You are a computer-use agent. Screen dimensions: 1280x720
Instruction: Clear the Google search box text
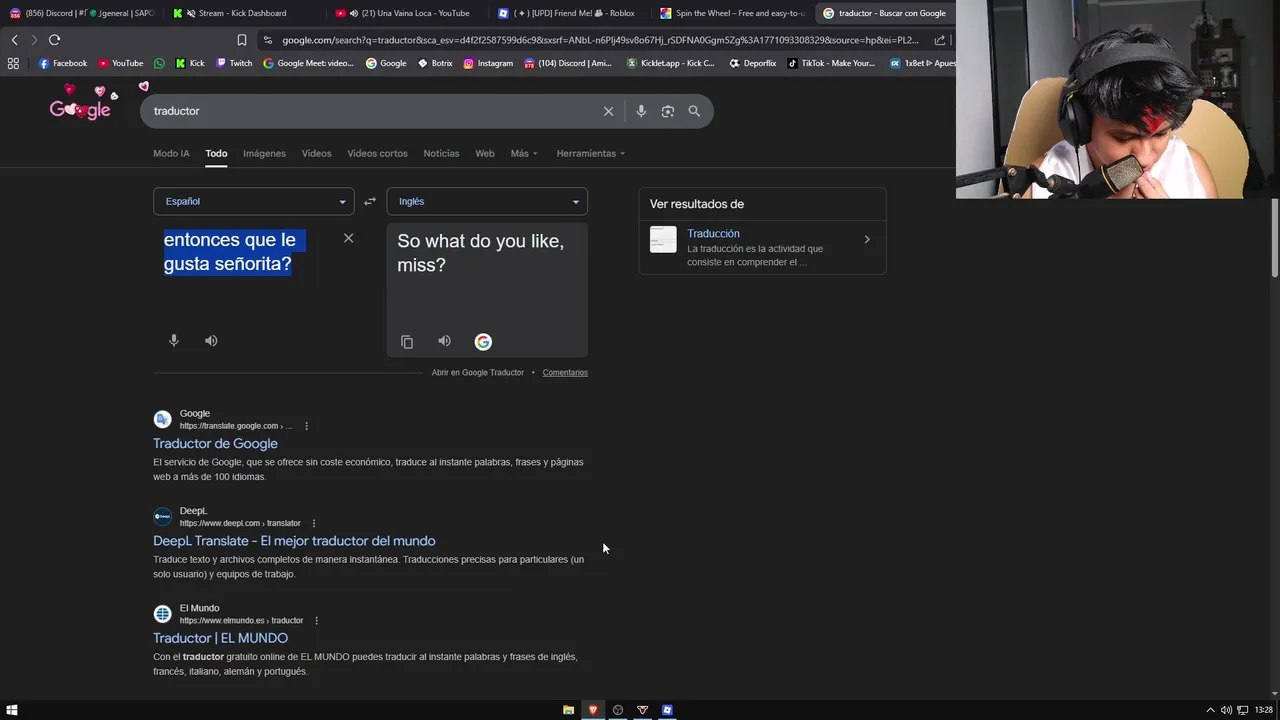608,111
